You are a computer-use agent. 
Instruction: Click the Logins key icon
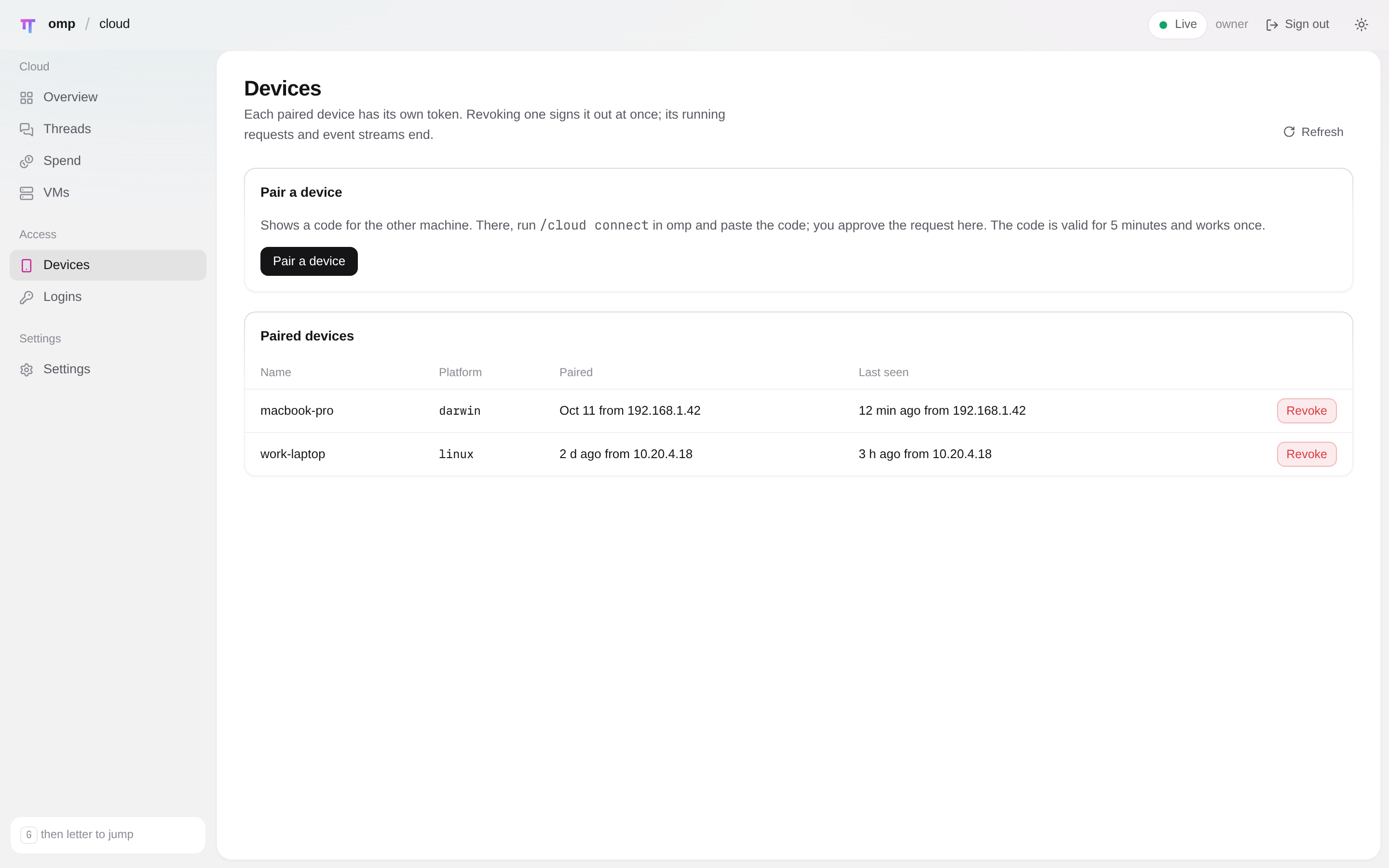27,298
